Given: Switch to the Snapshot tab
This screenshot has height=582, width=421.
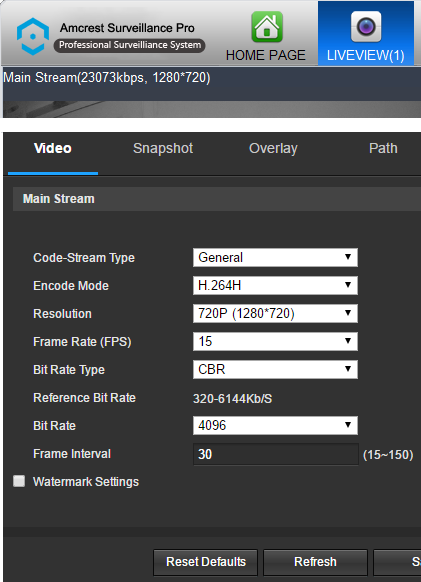Looking at the screenshot, I should click(163, 148).
